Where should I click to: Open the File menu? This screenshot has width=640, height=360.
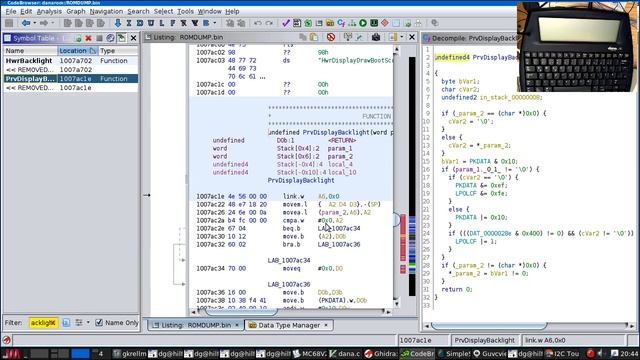[x=11, y=11]
